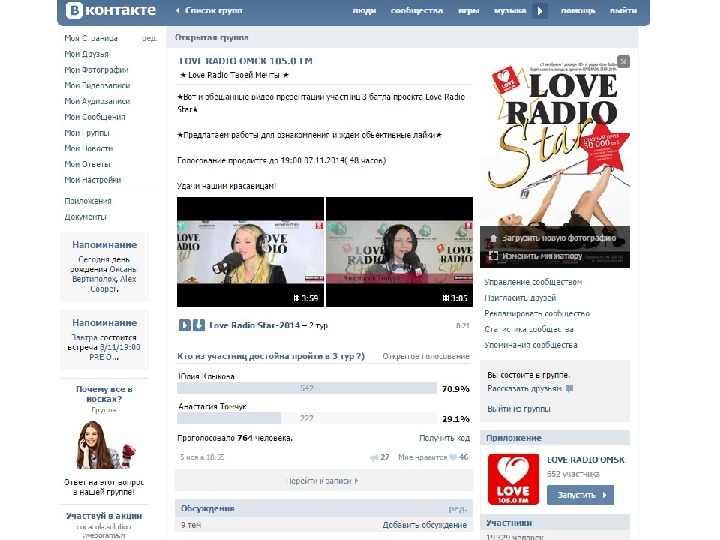Open Мои Друзья in the sidebar
This screenshot has width=720, height=540.
86,54
